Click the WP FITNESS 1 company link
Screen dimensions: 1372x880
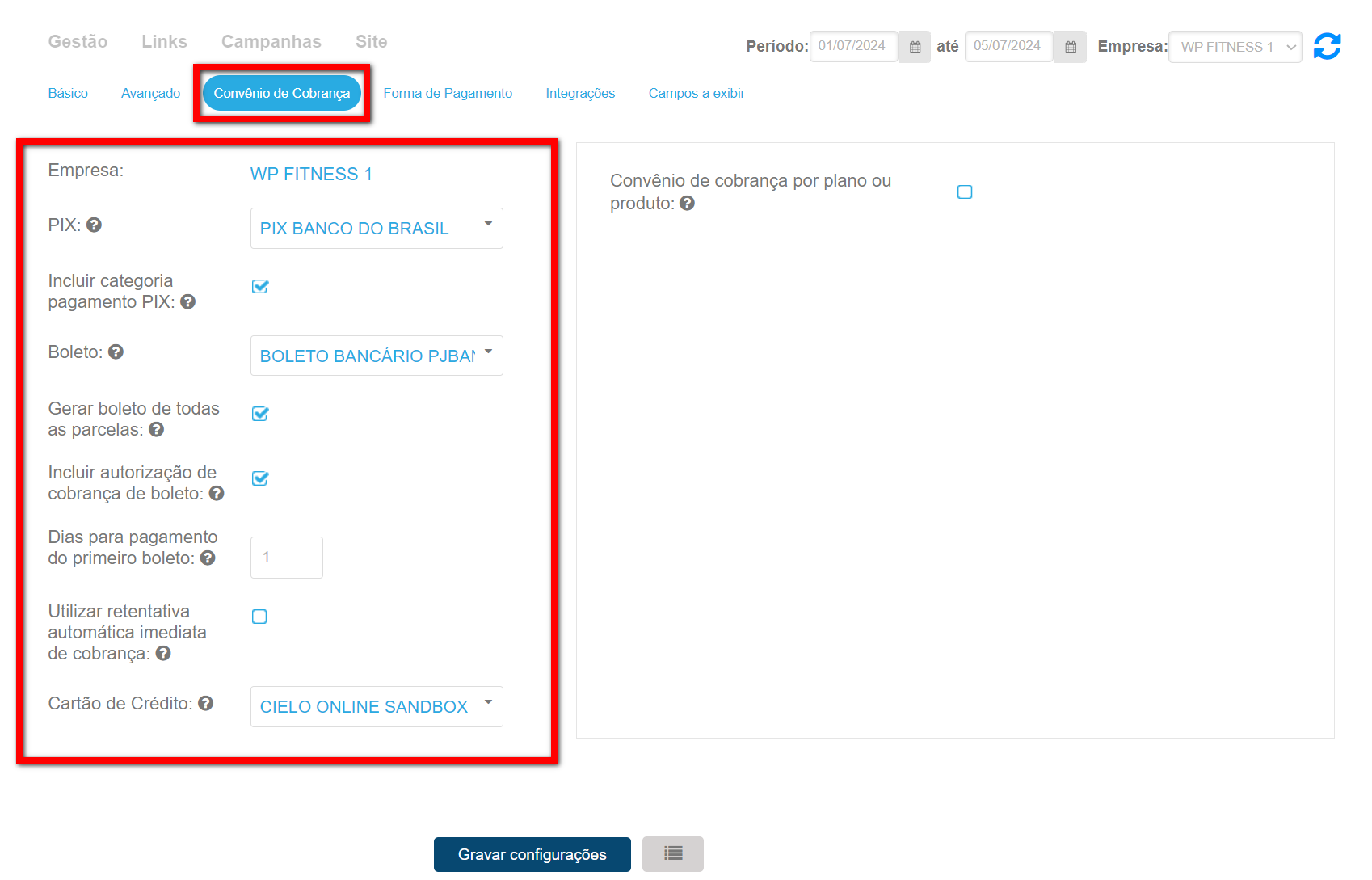click(311, 174)
